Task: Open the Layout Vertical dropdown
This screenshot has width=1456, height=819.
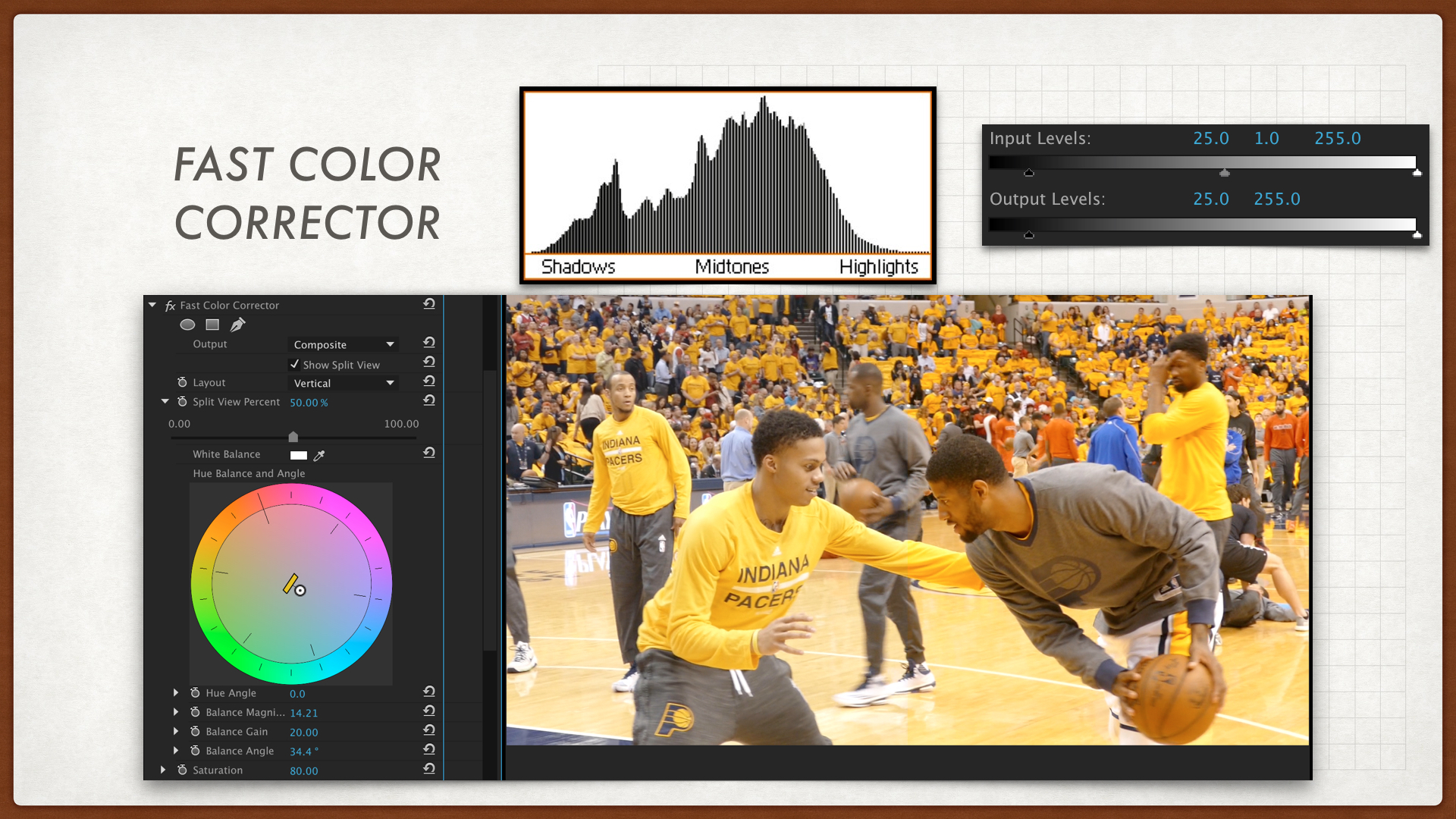Action: (343, 383)
